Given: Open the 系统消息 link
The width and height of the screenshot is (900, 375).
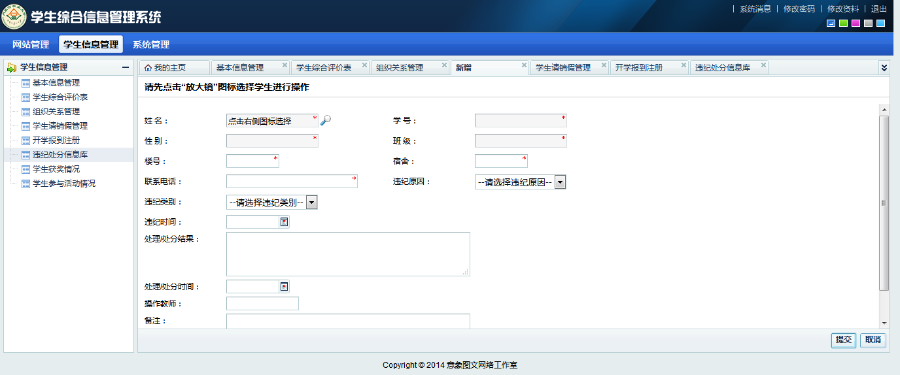Looking at the screenshot, I should (755, 9).
